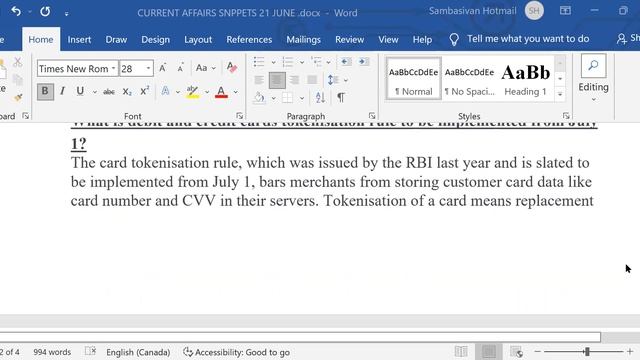Open the Mailings tab
The height and width of the screenshot is (360, 640).
pos(303,40)
